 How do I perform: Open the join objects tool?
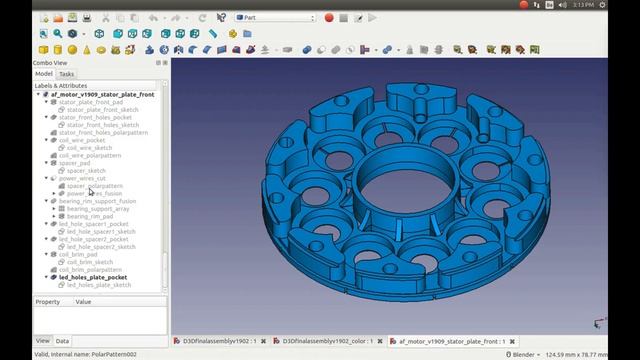tap(364, 50)
